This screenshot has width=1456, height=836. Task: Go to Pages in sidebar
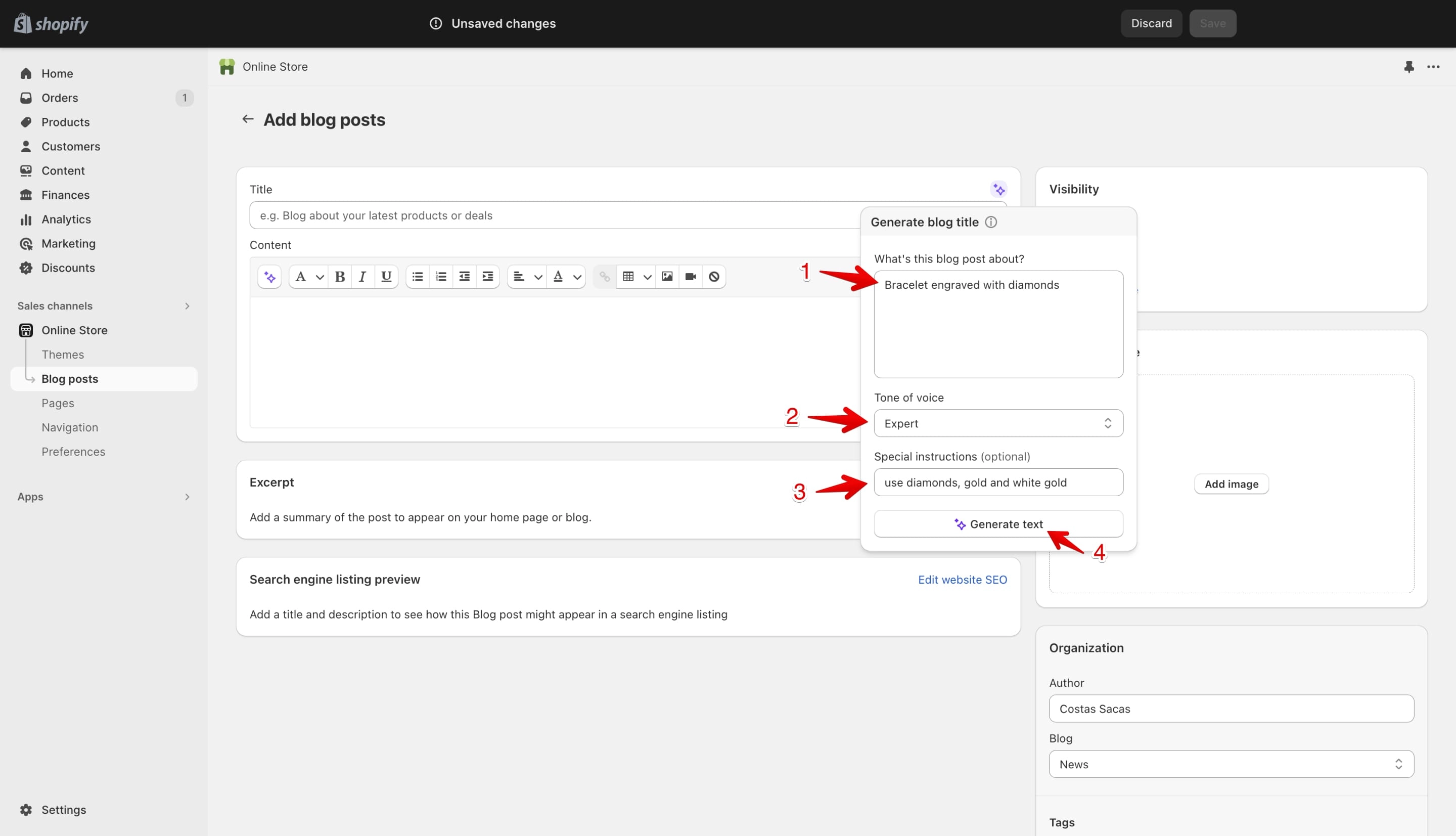58,403
